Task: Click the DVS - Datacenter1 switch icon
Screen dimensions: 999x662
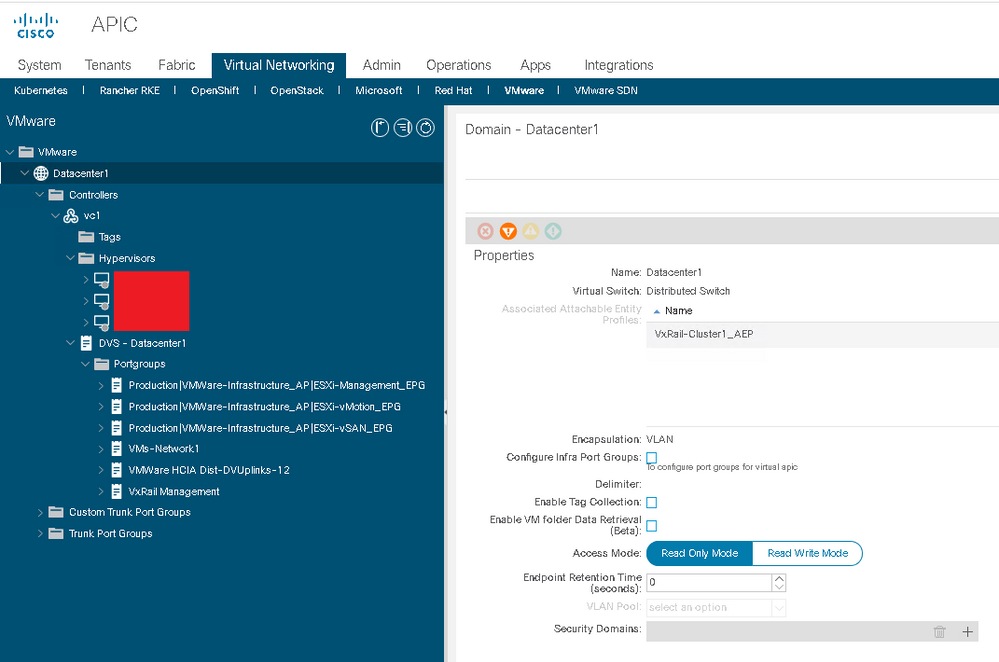Action: pos(86,343)
